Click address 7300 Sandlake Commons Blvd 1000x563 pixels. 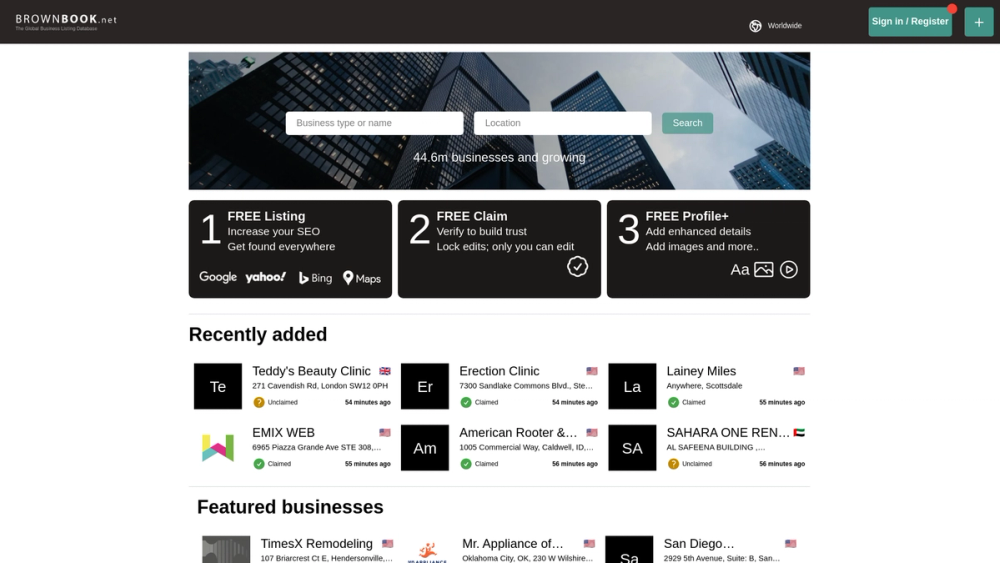point(526,386)
